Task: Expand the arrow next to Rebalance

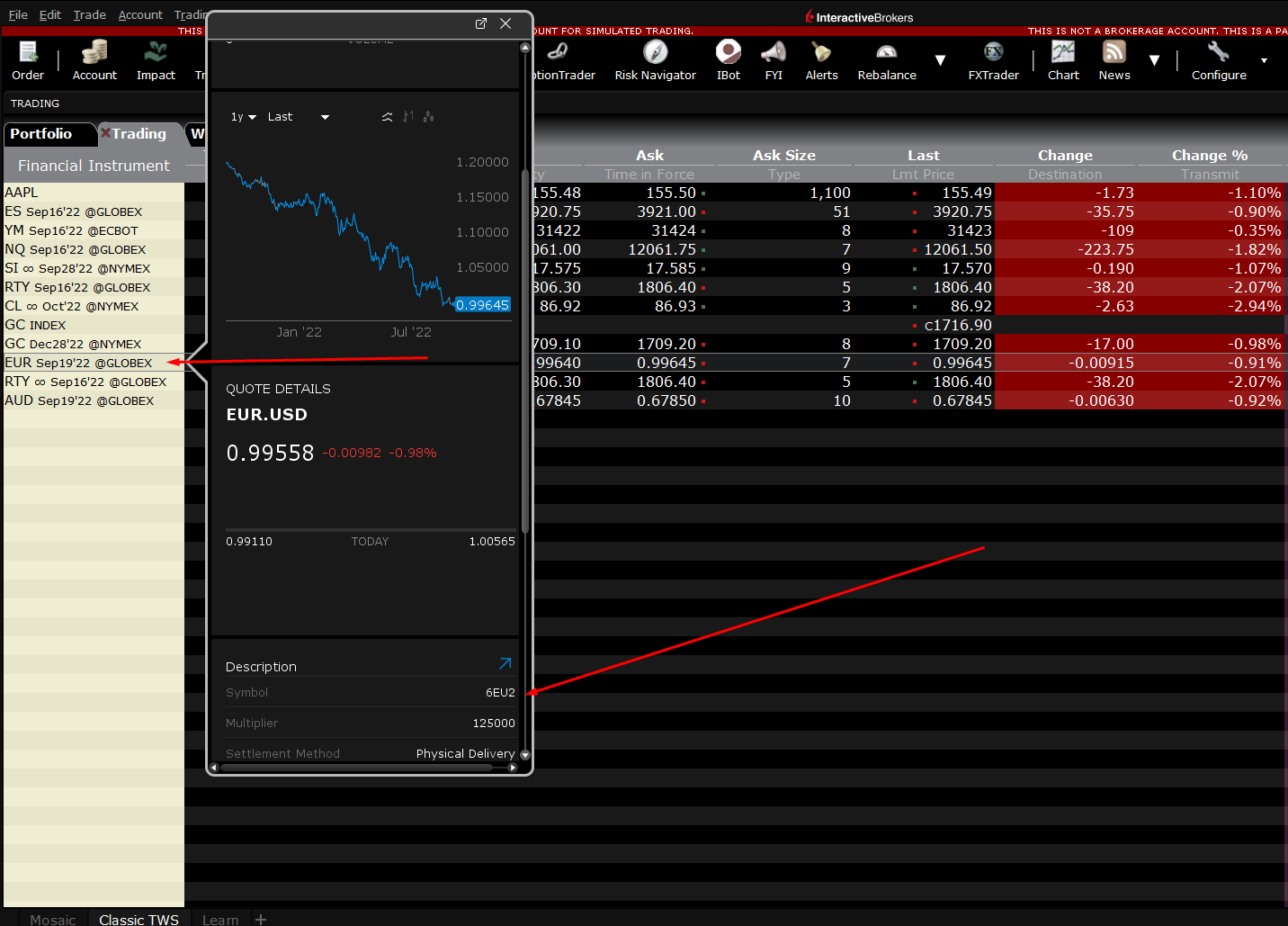Action: pyautogui.click(x=940, y=60)
